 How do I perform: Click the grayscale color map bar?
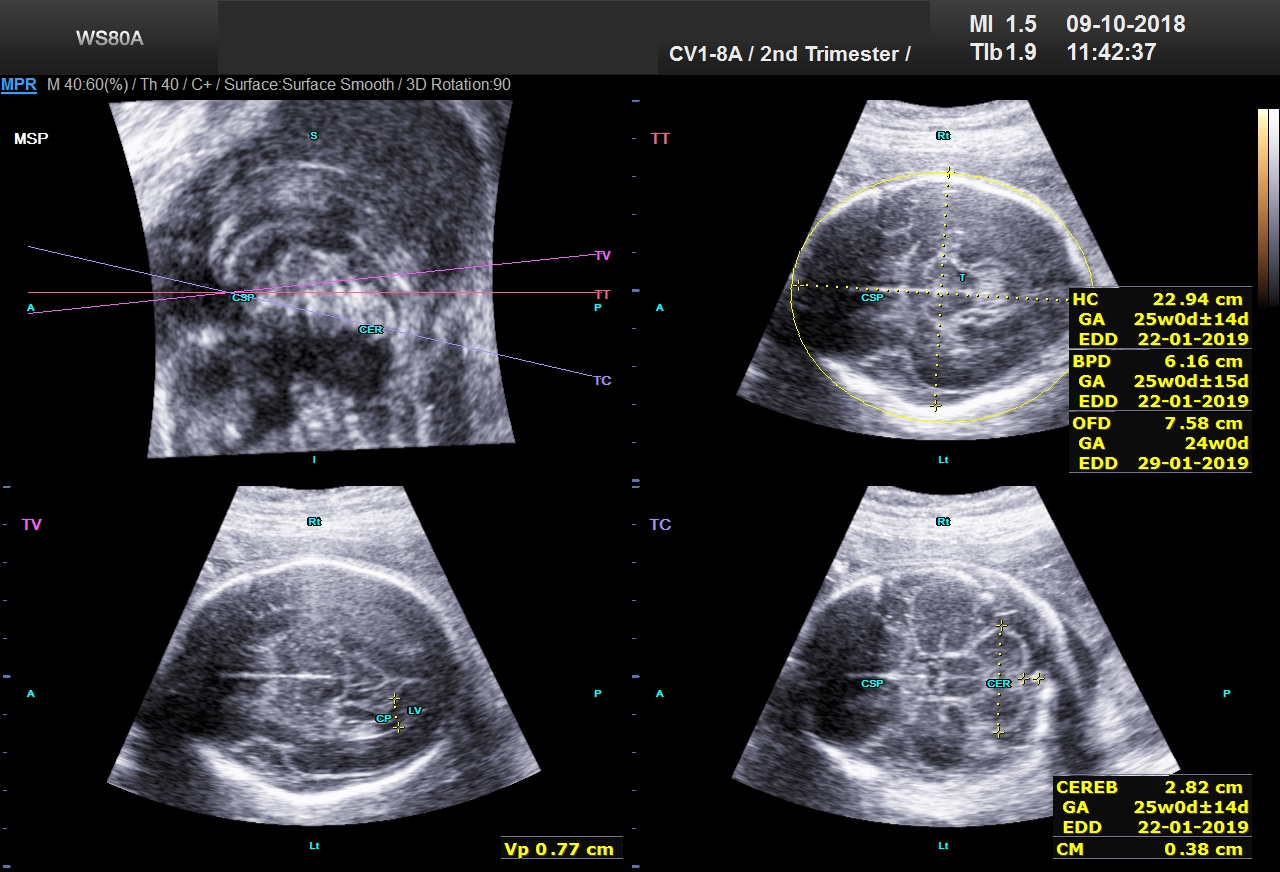pos(1267,205)
